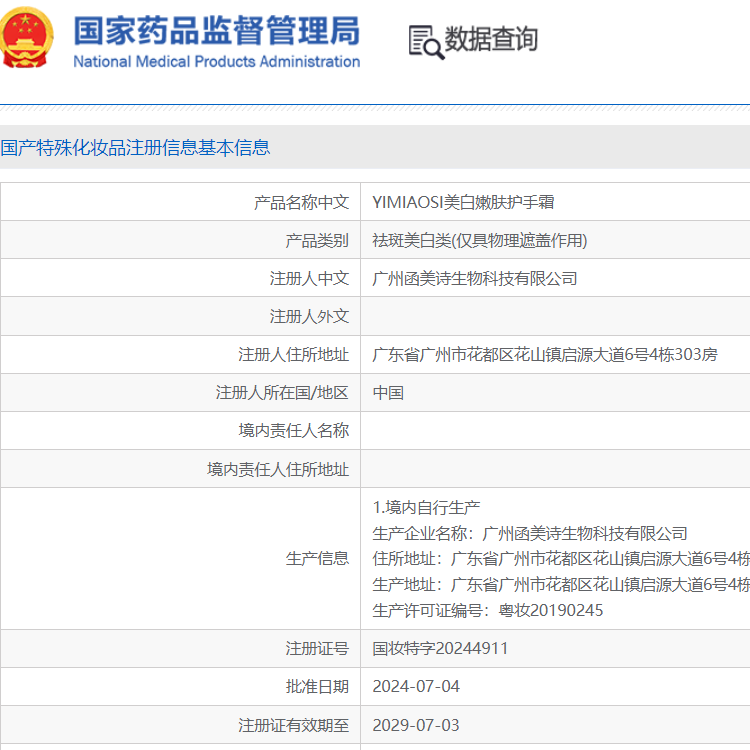Image resolution: width=750 pixels, height=750 pixels.
Task: Click the 注册证号 label
Action: tap(317, 649)
